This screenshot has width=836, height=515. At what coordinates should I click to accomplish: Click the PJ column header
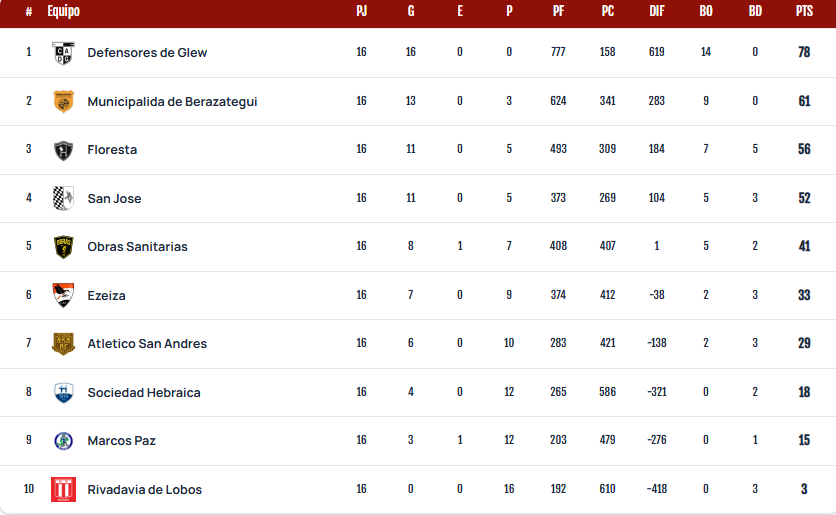(361, 11)
